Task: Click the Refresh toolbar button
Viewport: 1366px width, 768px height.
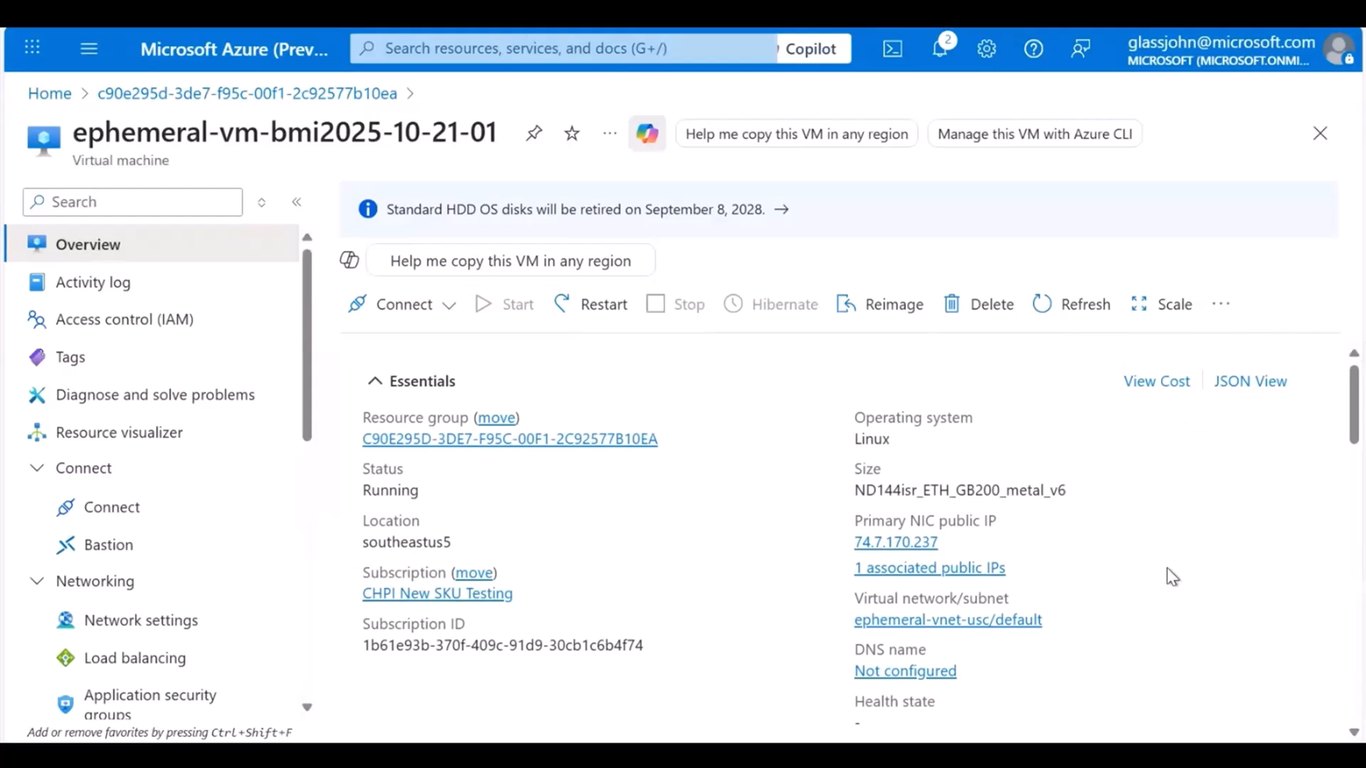Action: pyautogui.click(x=1071, y=304)
